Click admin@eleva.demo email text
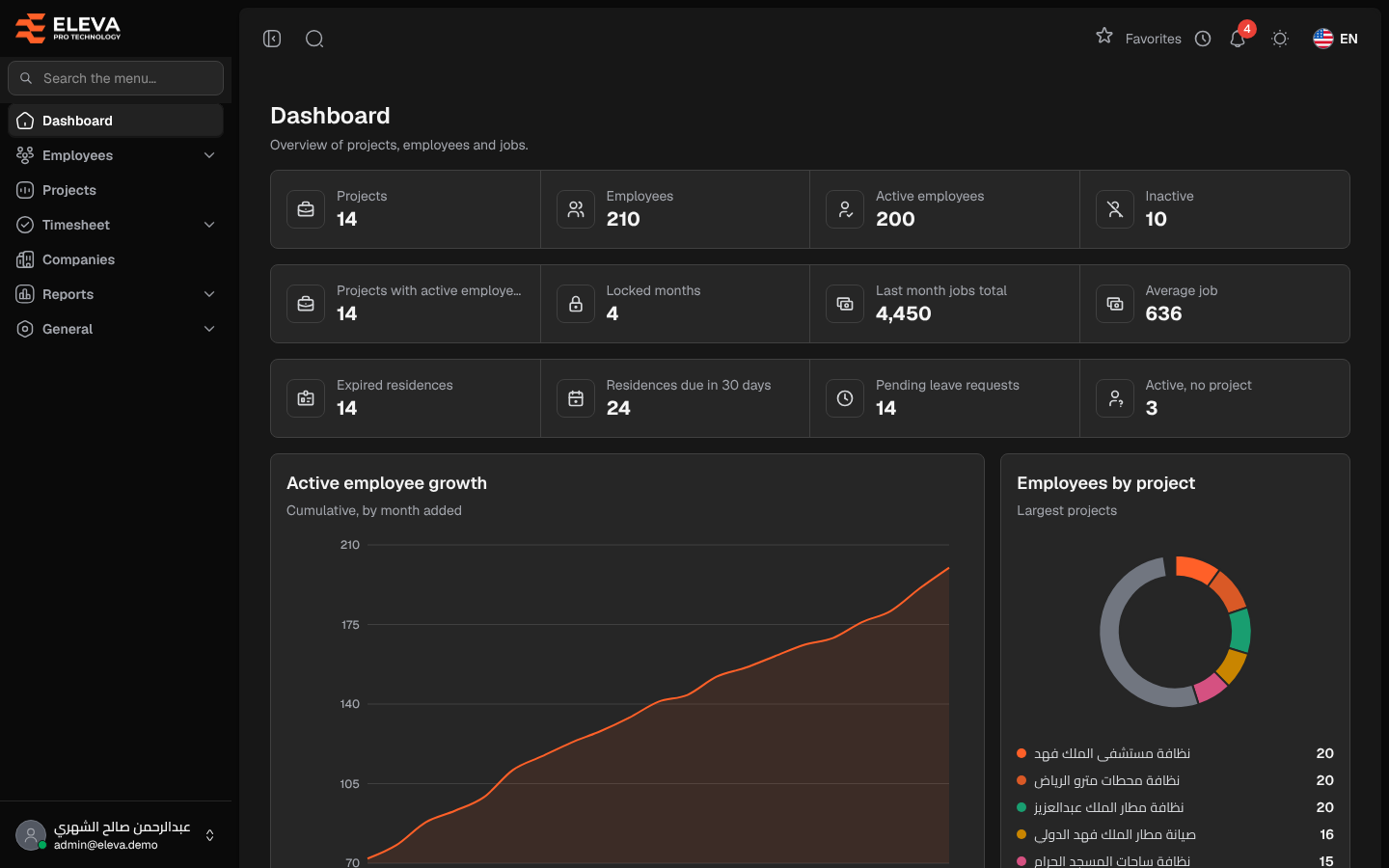1389x868 pixels. click(x=105, y=845)
